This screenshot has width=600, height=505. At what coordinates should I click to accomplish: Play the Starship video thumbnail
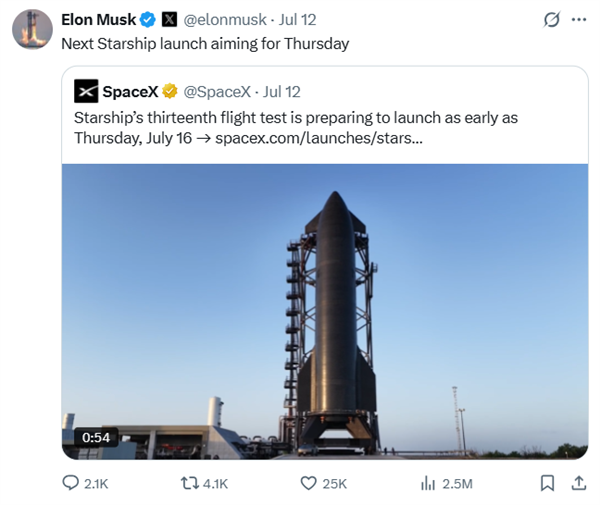coord(325,311)
